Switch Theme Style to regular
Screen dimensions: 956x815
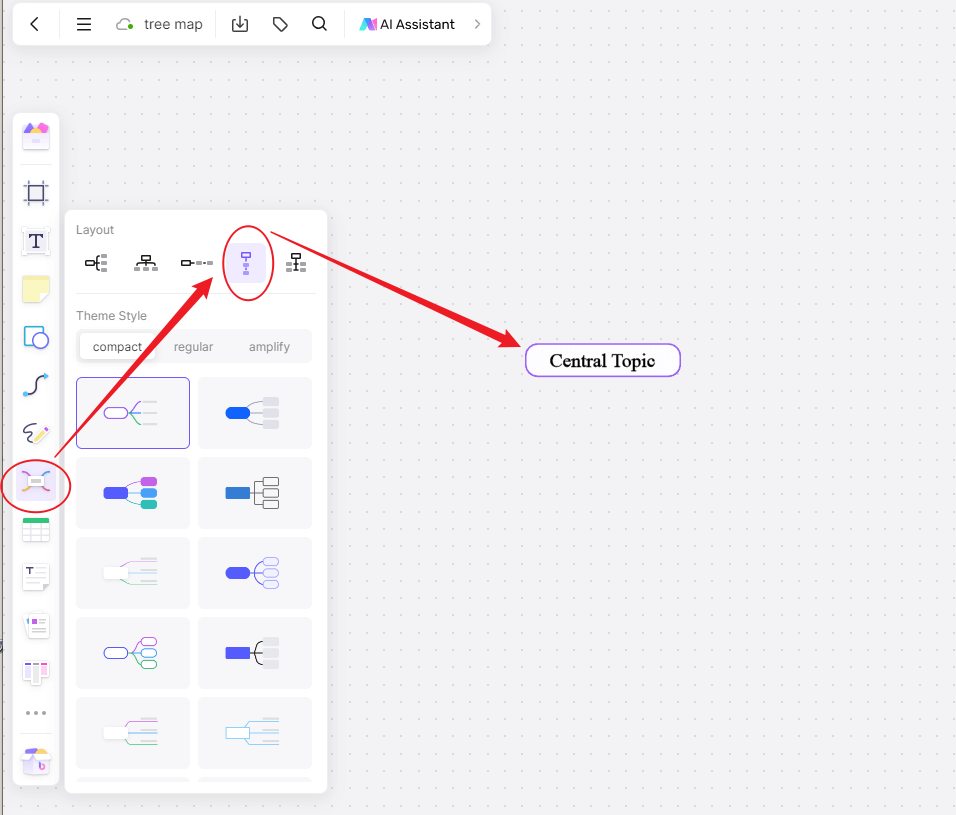pos(193,347)
